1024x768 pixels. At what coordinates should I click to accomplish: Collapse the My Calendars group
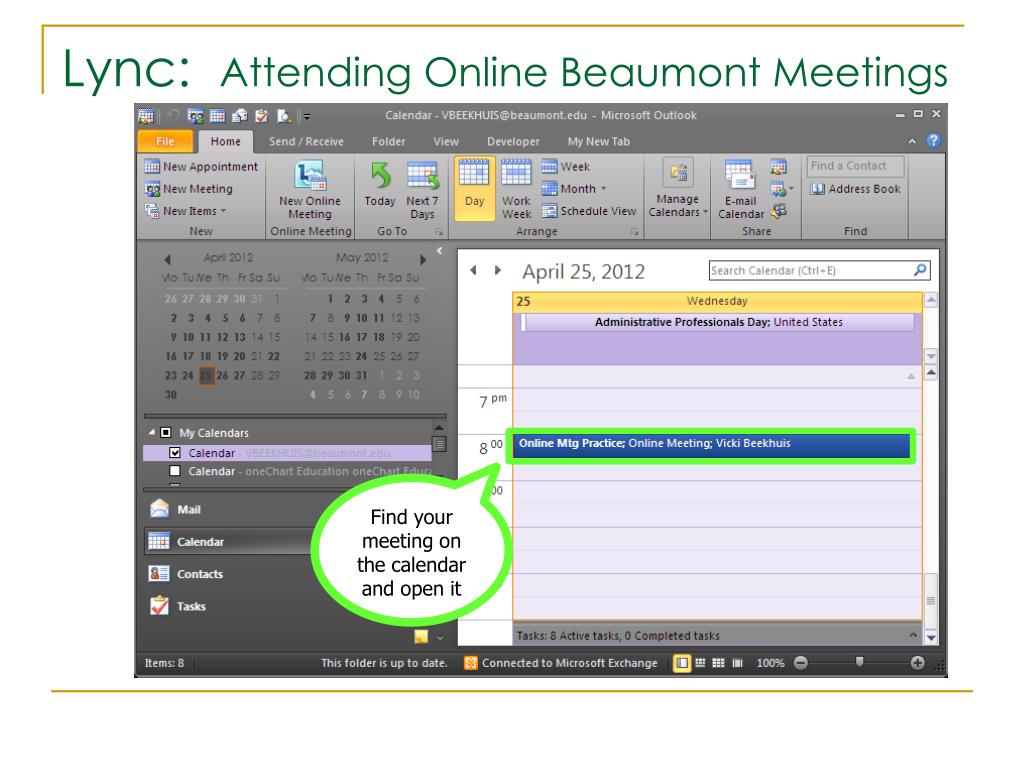tap(152, 432)
